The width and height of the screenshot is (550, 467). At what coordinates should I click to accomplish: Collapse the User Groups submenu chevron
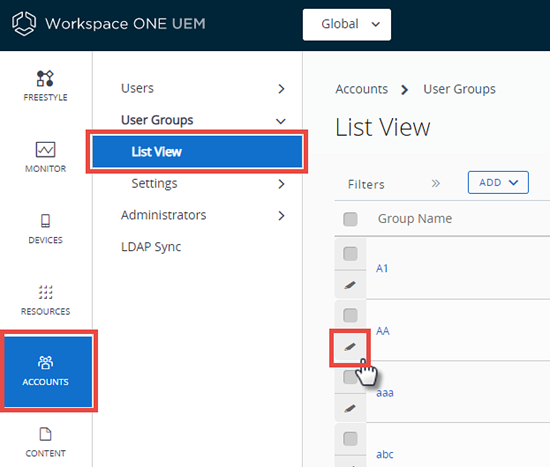[281, 121]
